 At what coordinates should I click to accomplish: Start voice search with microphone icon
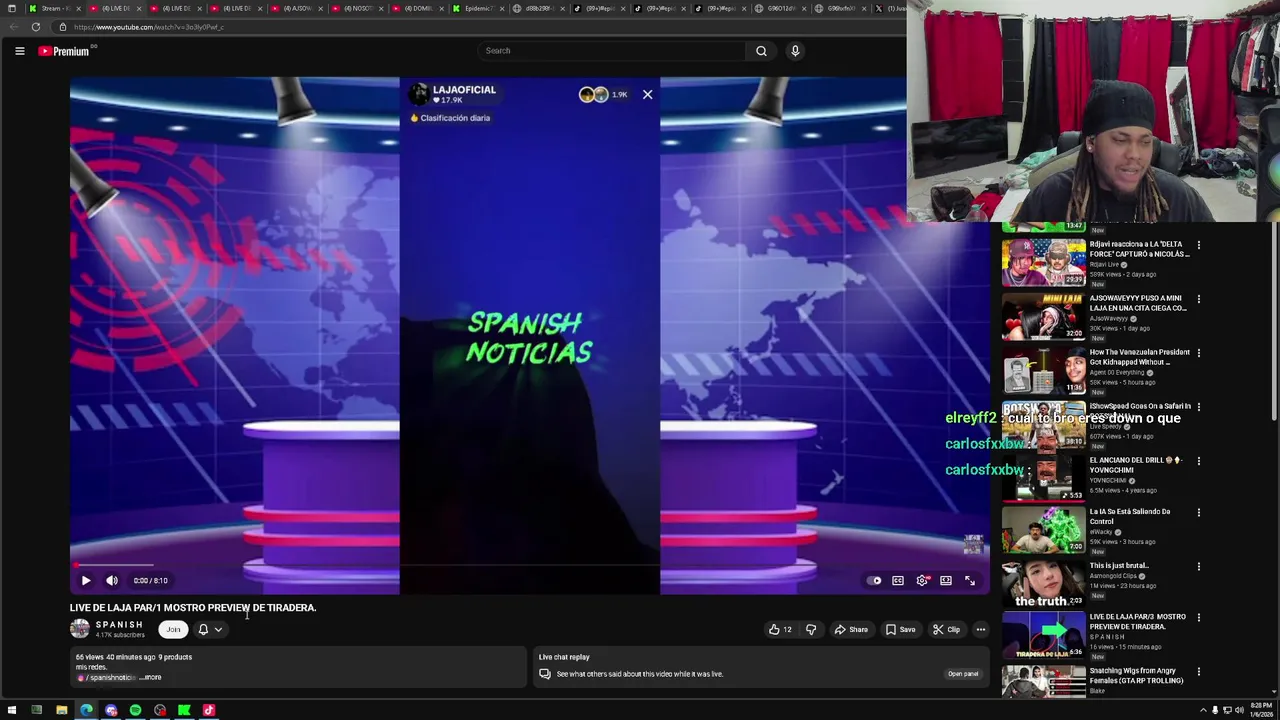pos(795,51)
